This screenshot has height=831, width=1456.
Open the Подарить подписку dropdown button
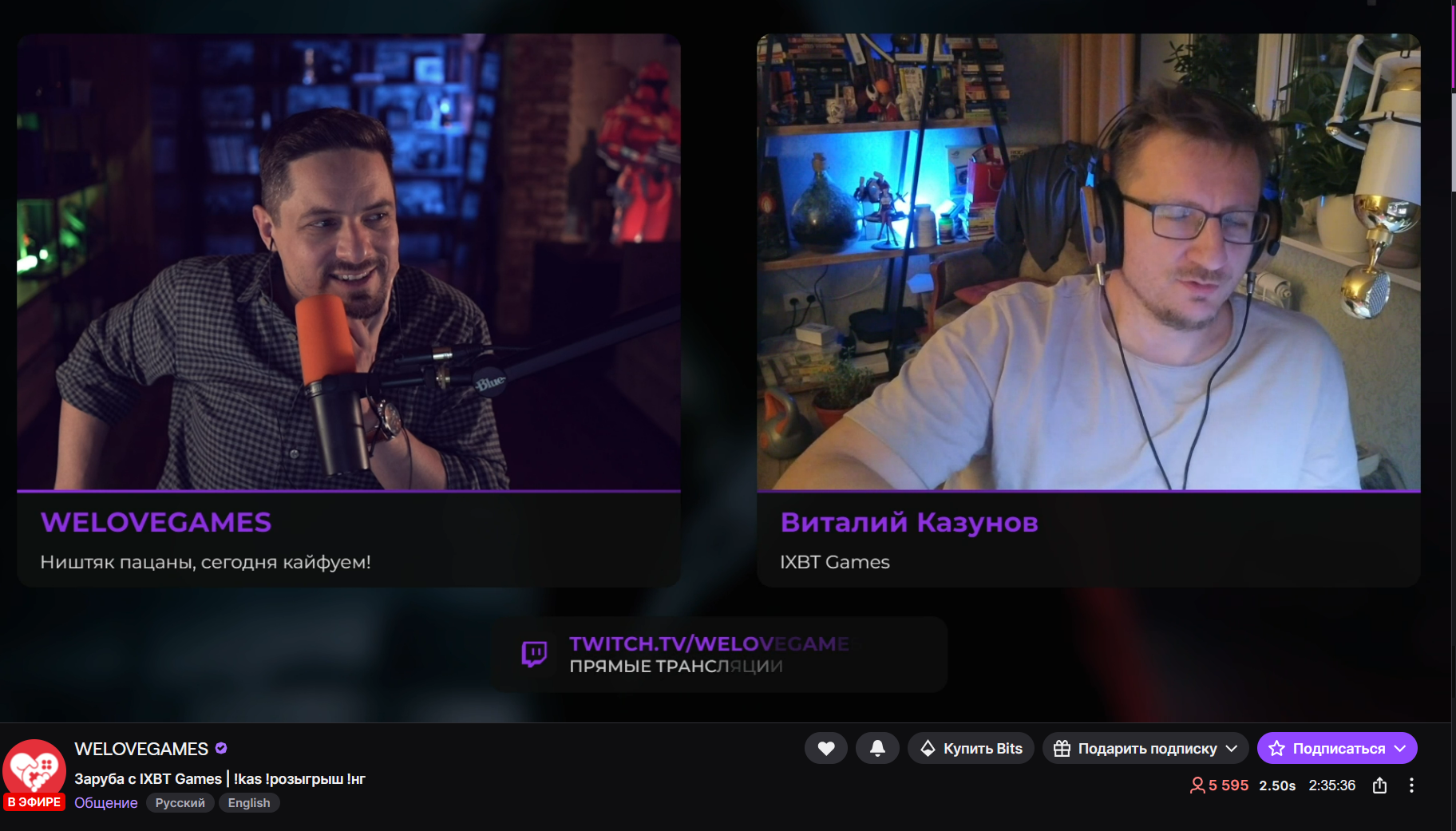pos(1145,748)
